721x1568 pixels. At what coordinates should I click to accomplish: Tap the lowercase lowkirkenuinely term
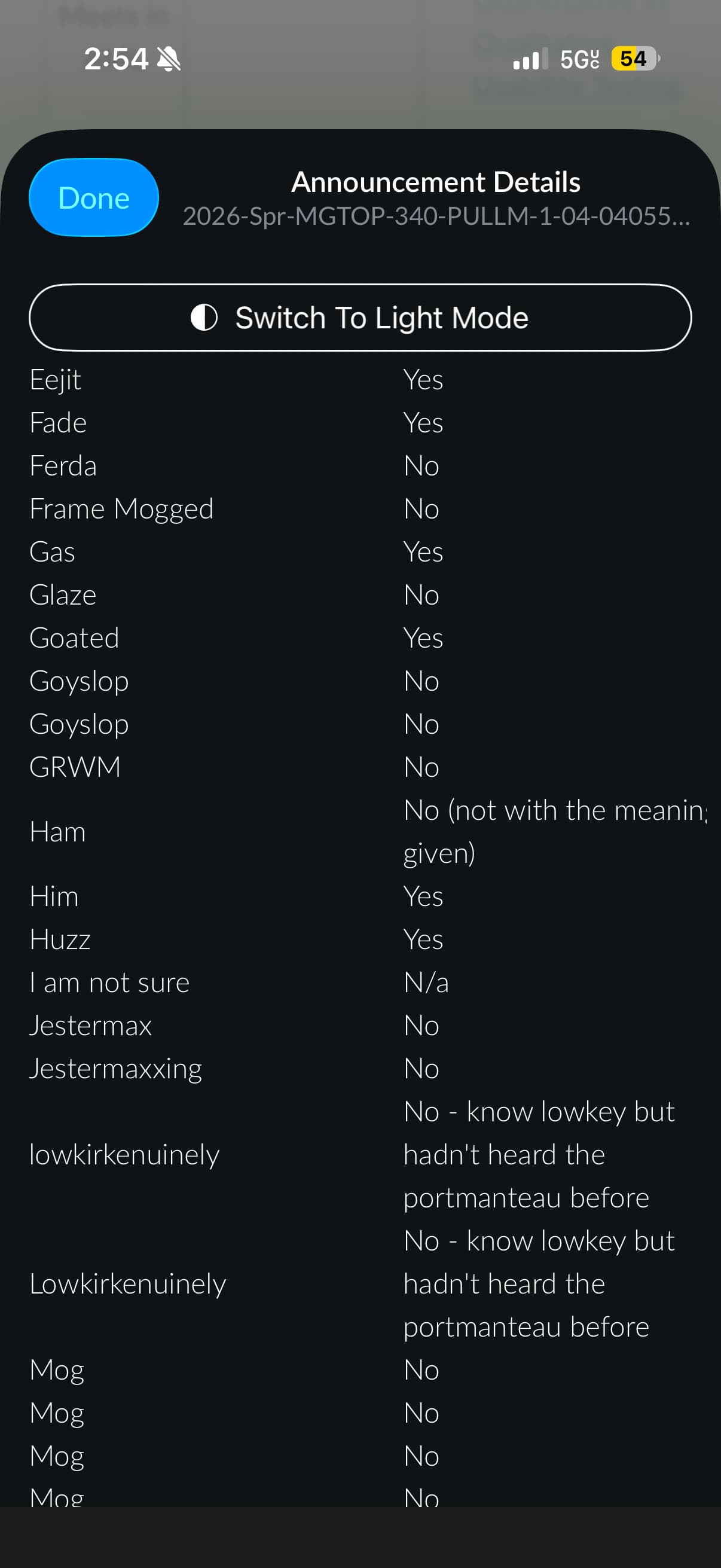point(124,1155)
